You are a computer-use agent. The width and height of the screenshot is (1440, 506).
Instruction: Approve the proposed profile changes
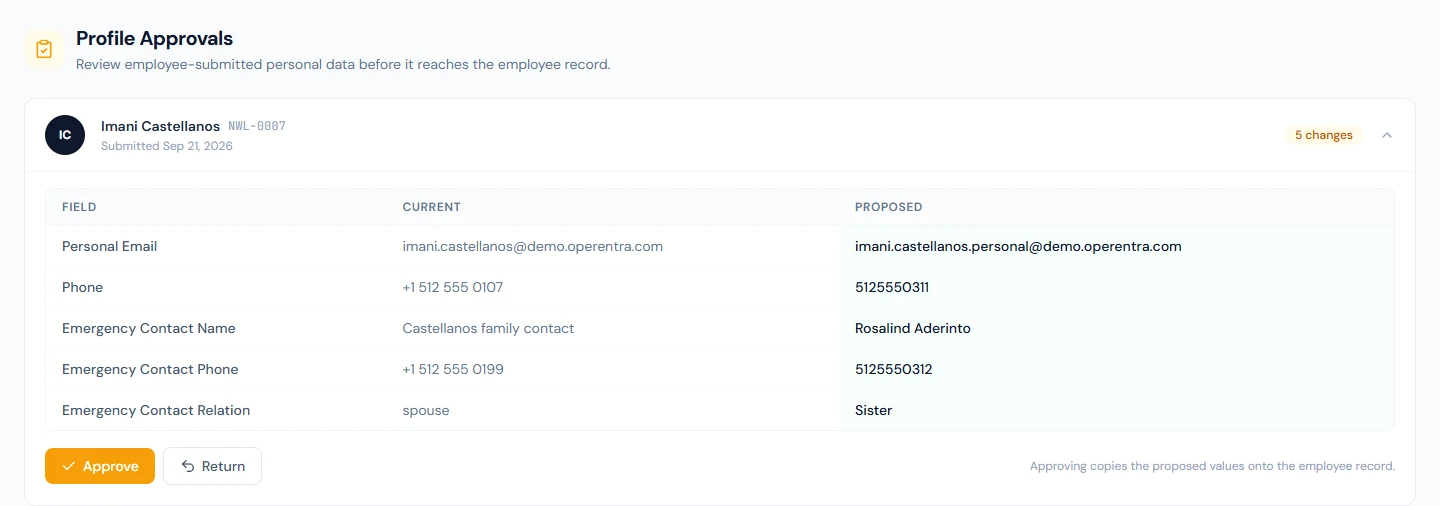[100, 466]
